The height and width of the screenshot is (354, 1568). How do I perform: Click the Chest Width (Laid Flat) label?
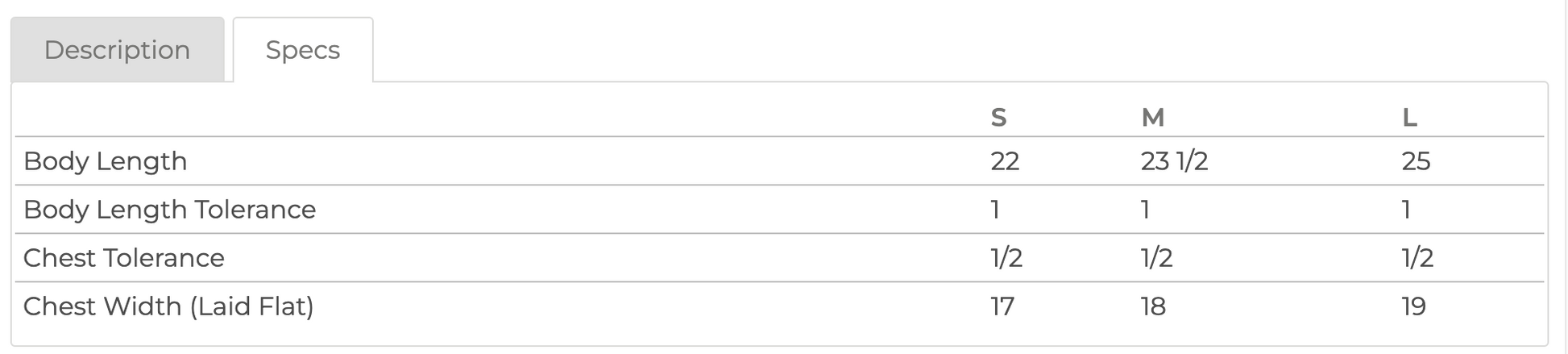click(x=168, y=306)
